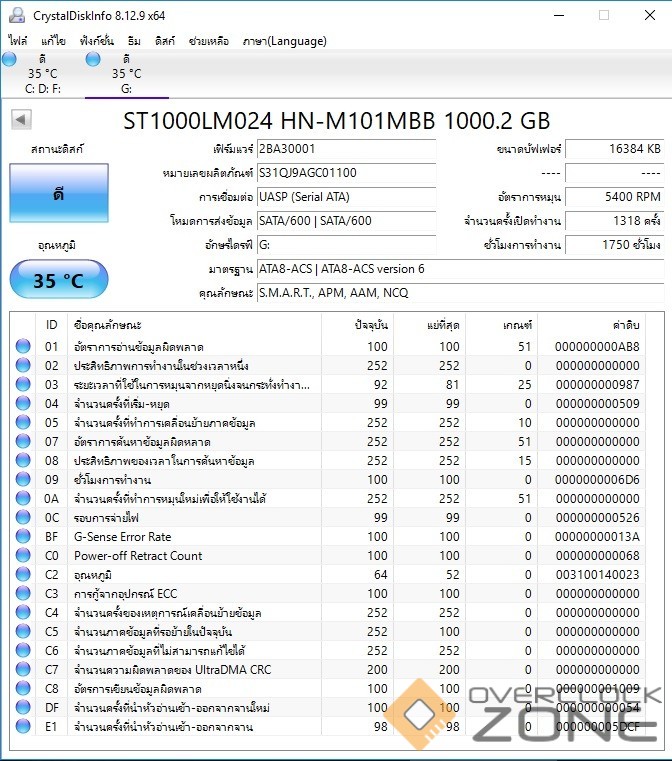Click the status orb for attribute 0A

23,498
